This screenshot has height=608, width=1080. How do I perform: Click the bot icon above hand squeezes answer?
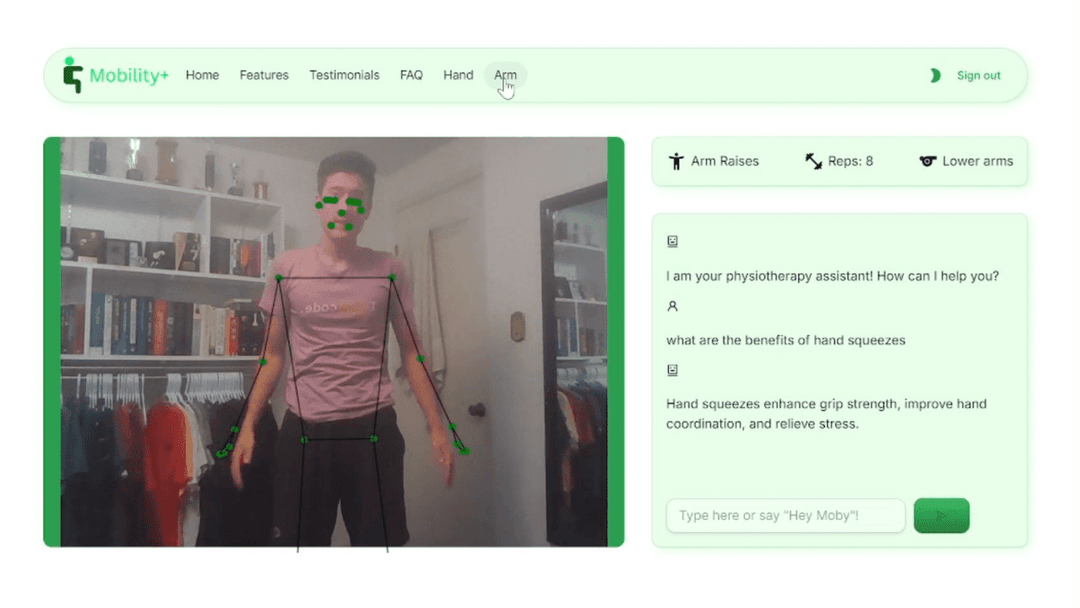[672, 370]
